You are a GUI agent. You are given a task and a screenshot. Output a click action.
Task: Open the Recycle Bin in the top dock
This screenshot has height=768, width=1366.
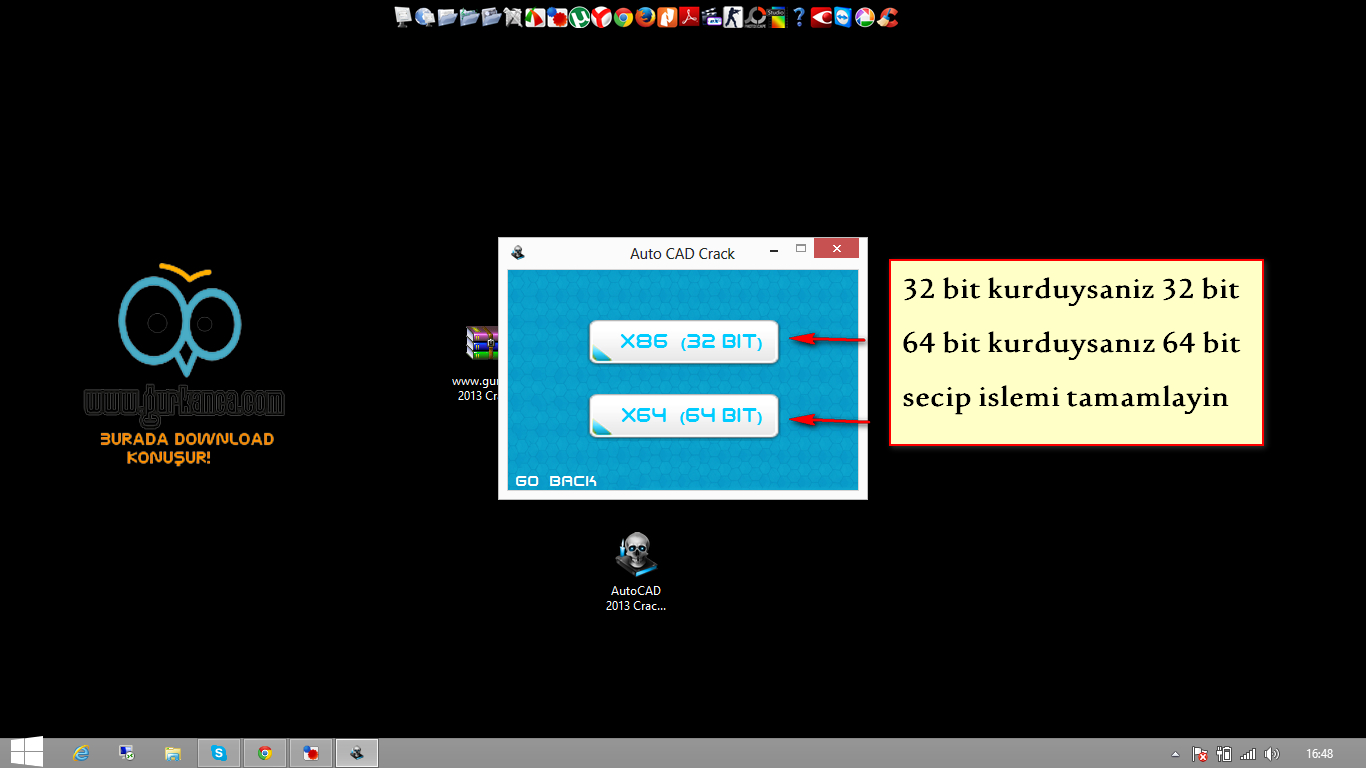[x=513, y=17]
